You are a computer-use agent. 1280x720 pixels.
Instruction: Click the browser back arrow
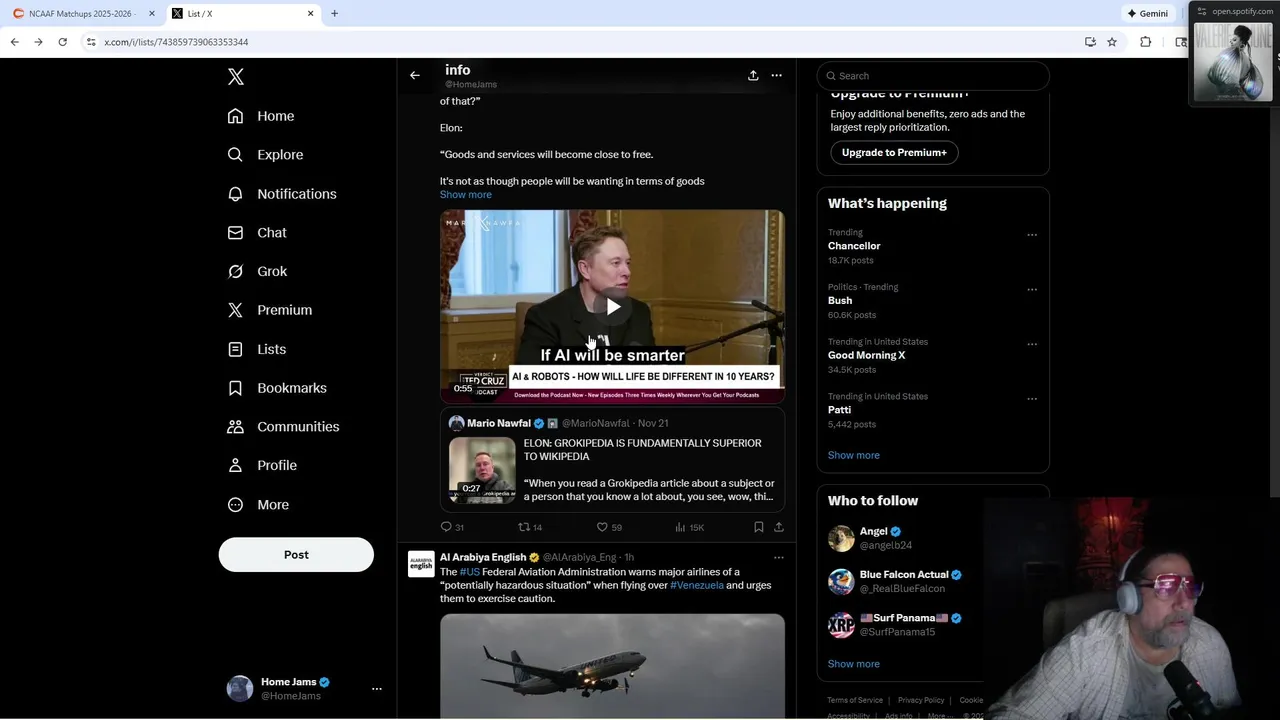click(x=14, y=42)
